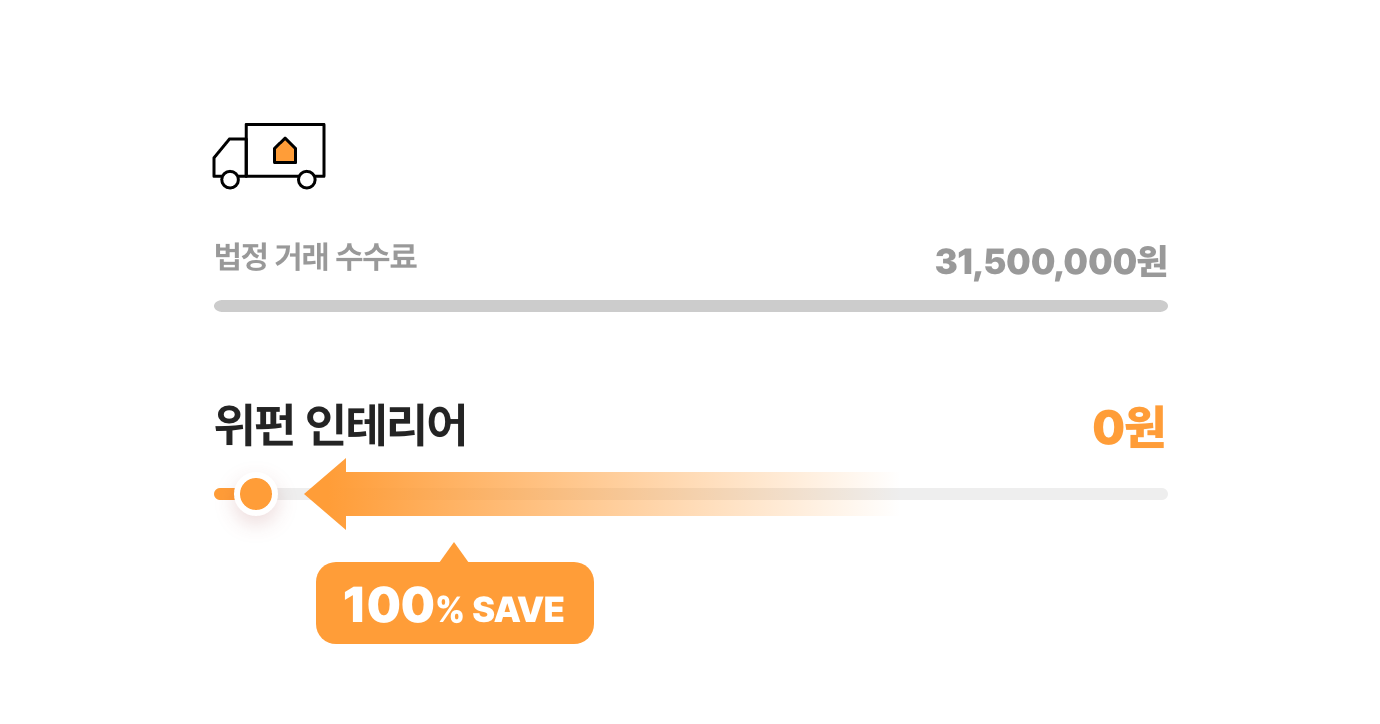
Task: Select the 법정 거래 수수료 label
Action: pos(315,258)
